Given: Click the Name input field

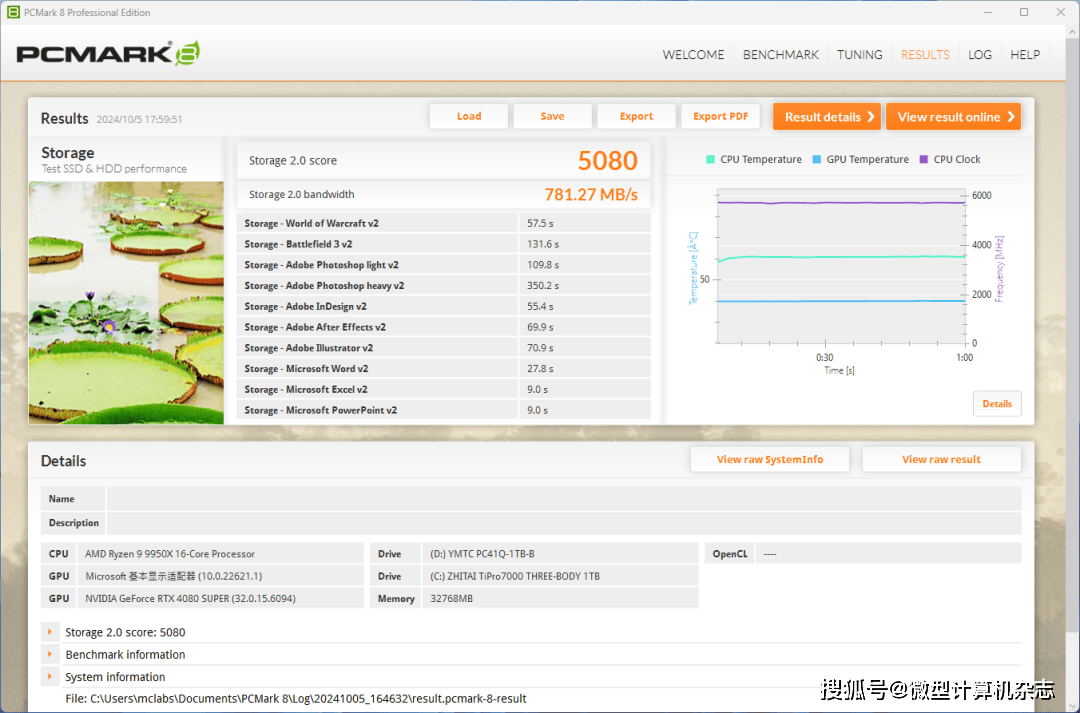Looking at the screenshot, I should (563, 499).
